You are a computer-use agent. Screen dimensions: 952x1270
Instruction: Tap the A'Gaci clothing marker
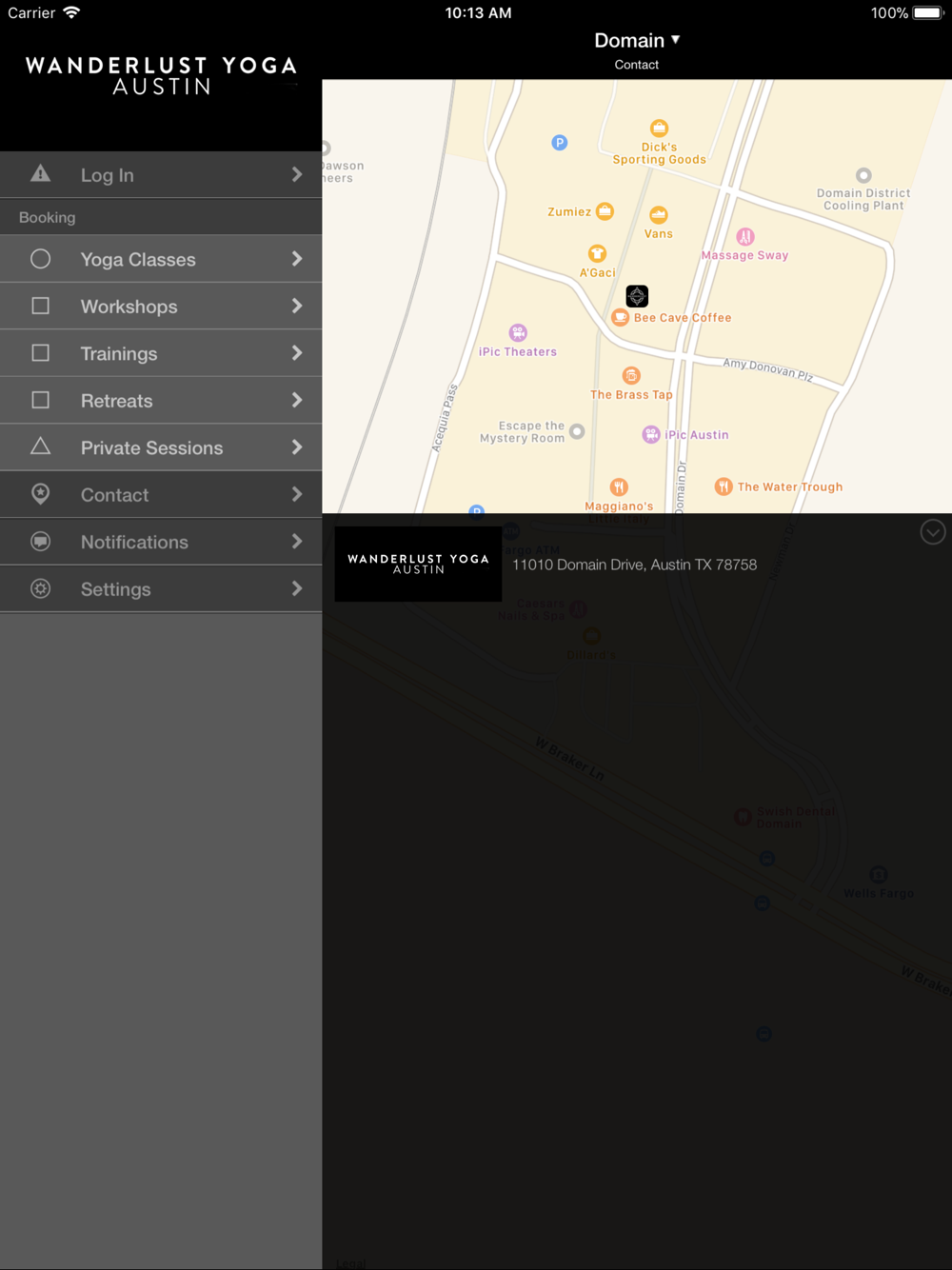click(x=597, y=253)
